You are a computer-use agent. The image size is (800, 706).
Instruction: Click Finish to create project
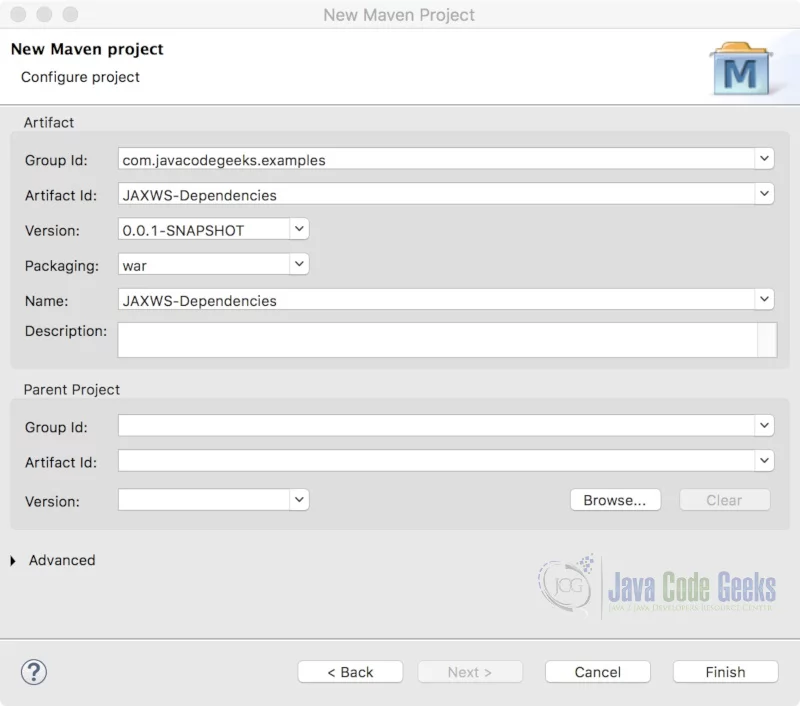point(726,672)
